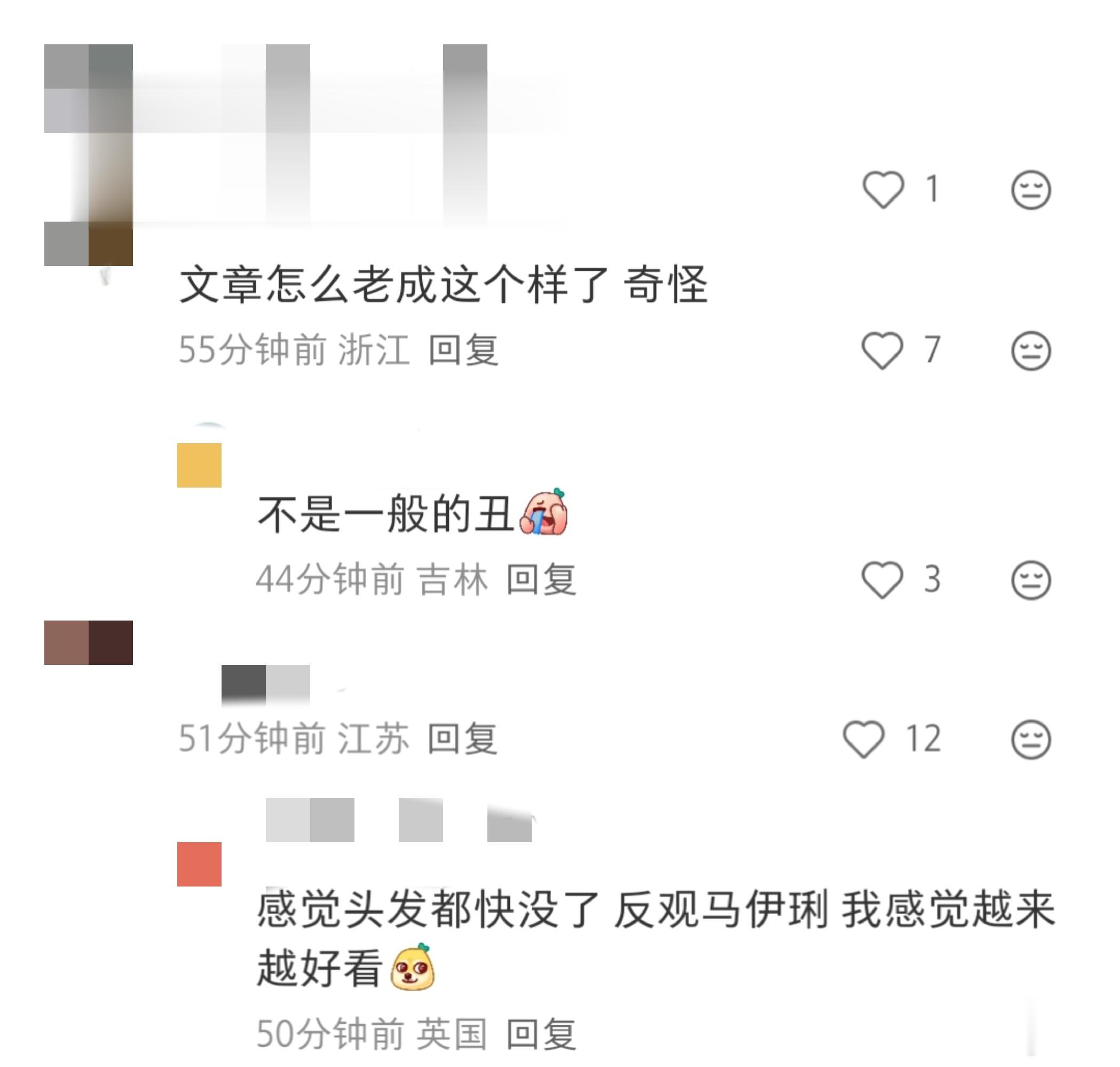Like the comment with 1 like

[883, 190]
